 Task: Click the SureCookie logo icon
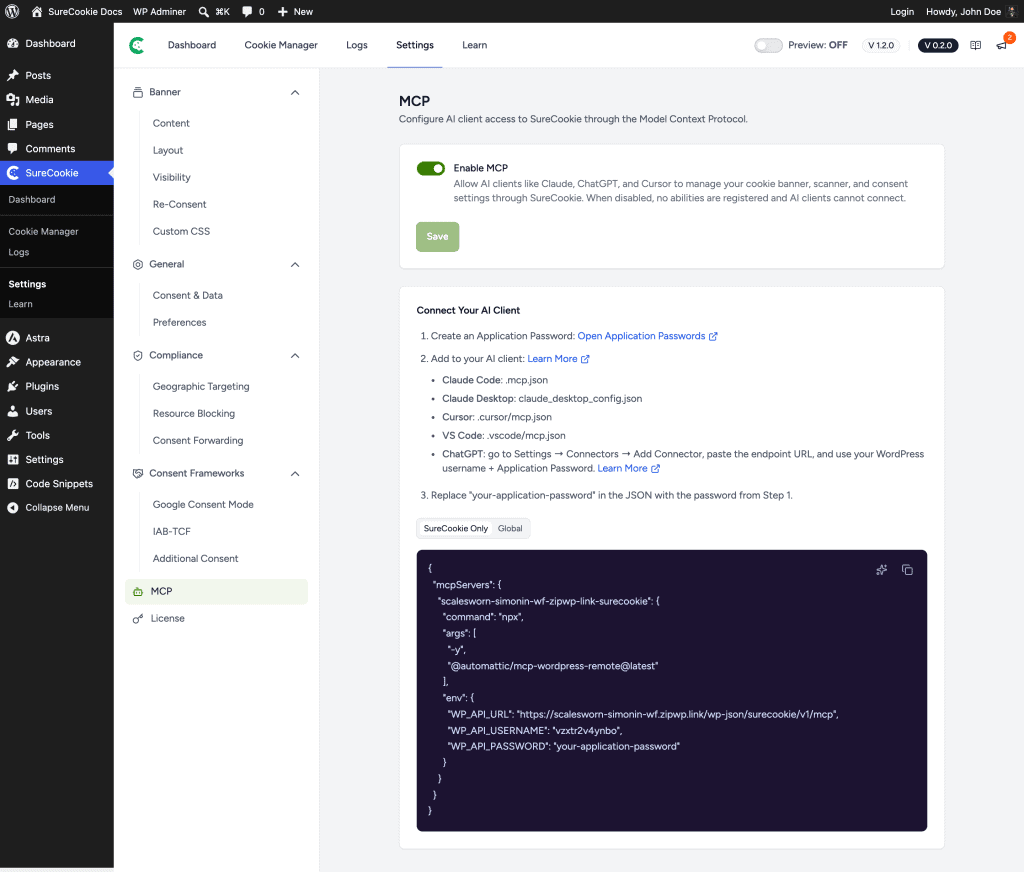click(x=136, y=45)
